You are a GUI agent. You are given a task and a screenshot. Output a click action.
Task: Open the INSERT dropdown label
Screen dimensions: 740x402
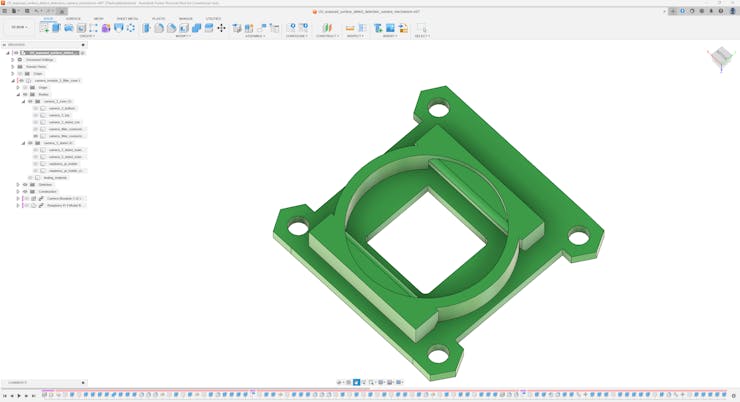390,36
